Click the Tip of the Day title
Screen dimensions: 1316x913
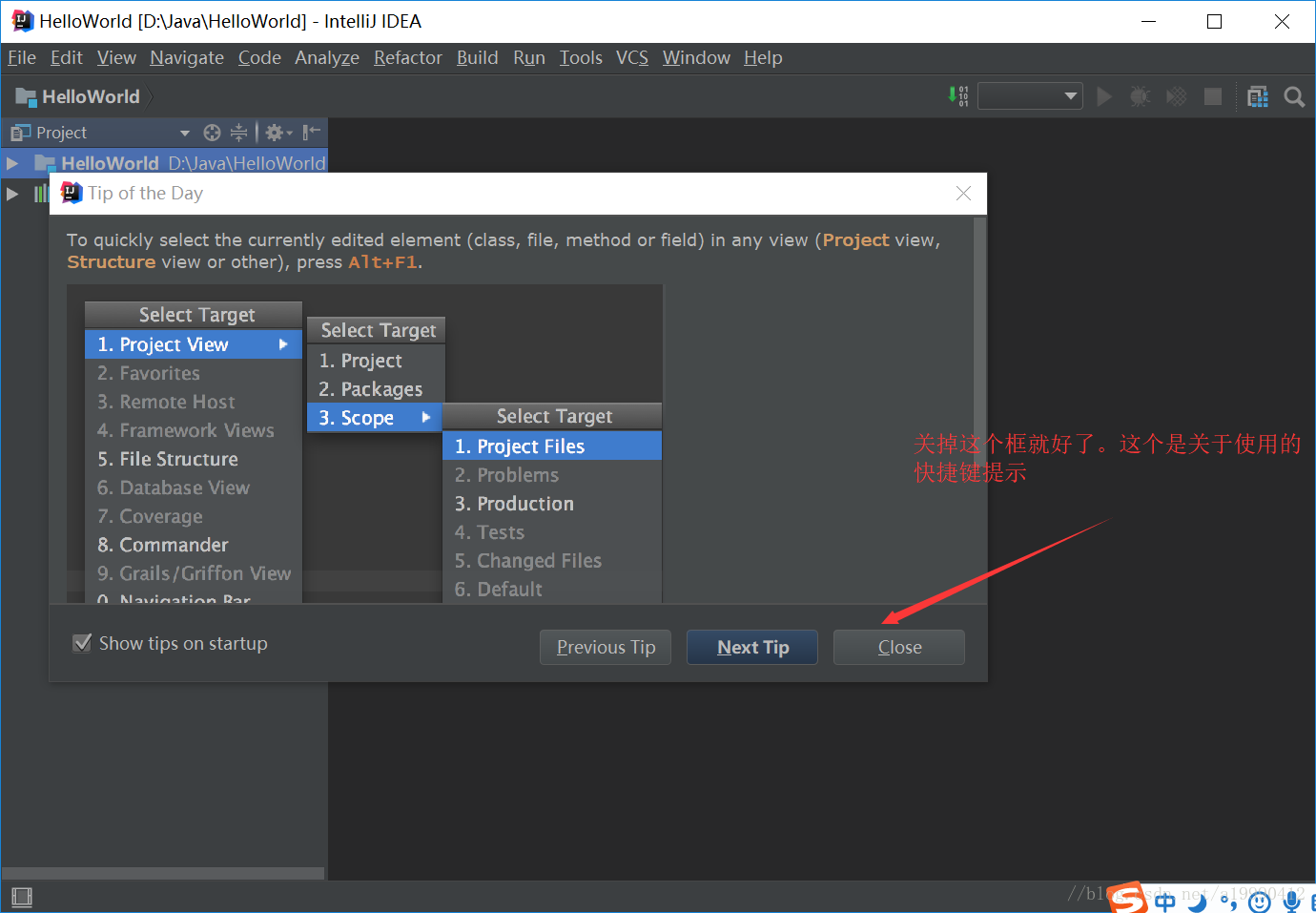click(145, 194)
